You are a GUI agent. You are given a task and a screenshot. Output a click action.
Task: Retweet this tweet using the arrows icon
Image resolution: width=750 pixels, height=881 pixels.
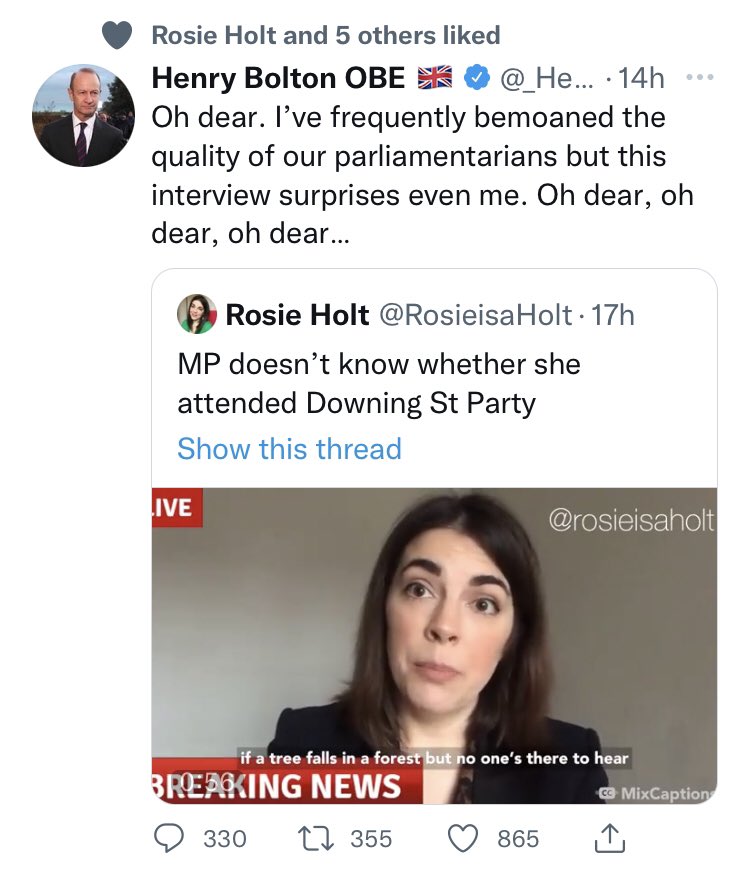point(319,838)
